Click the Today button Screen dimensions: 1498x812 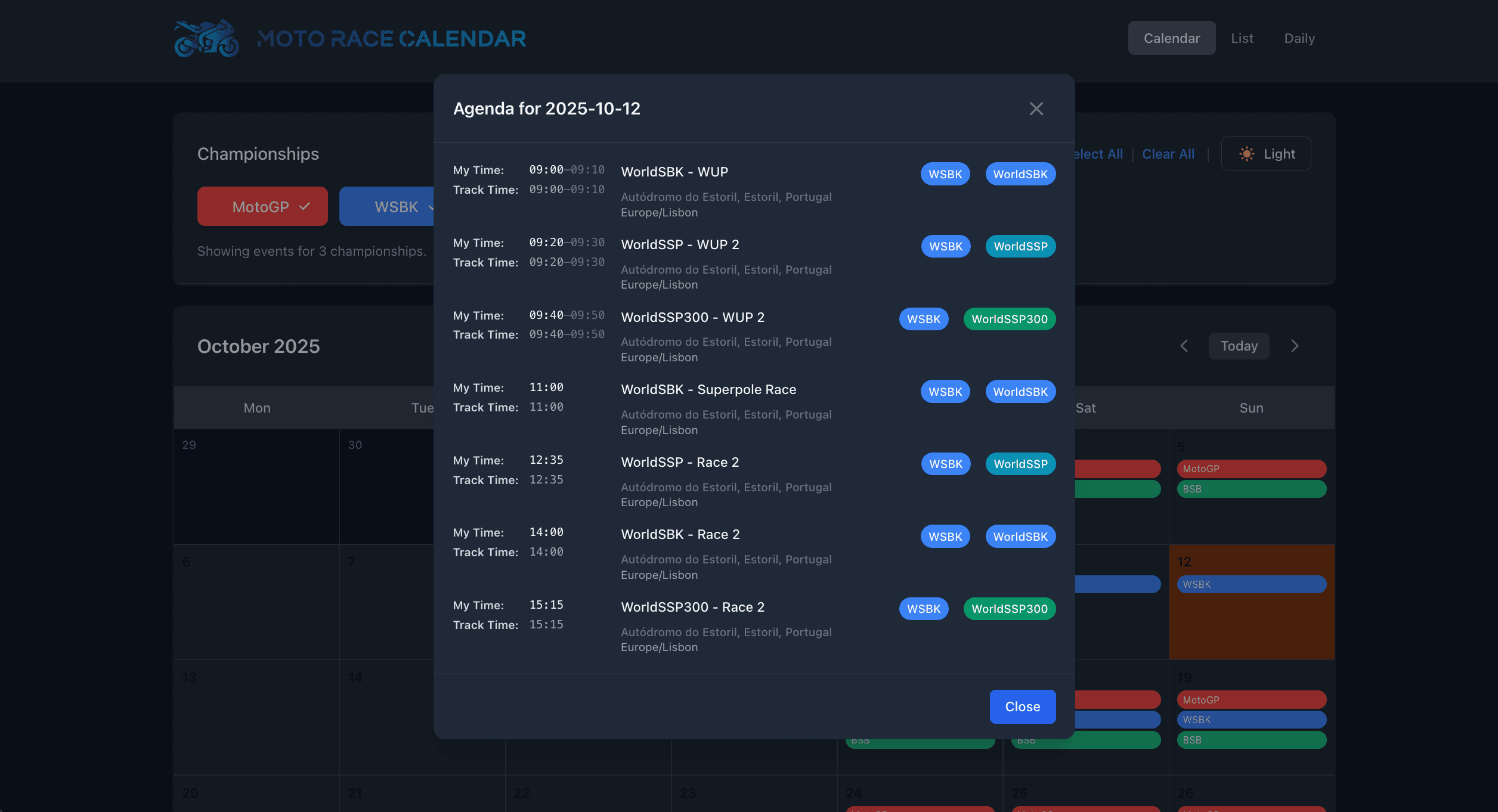1239,346
